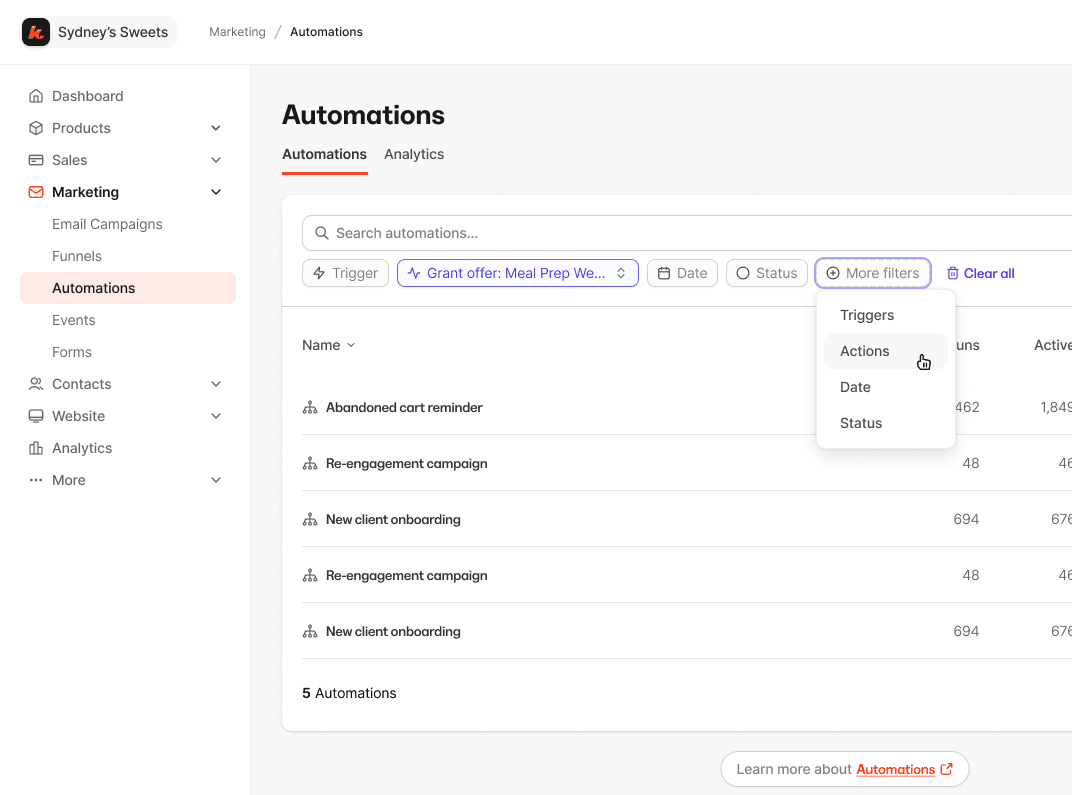This screenshot has width=1072, height=795.
Task: Collapse the Marketing sidebar section chevron
Action: (x=216, y=192)
